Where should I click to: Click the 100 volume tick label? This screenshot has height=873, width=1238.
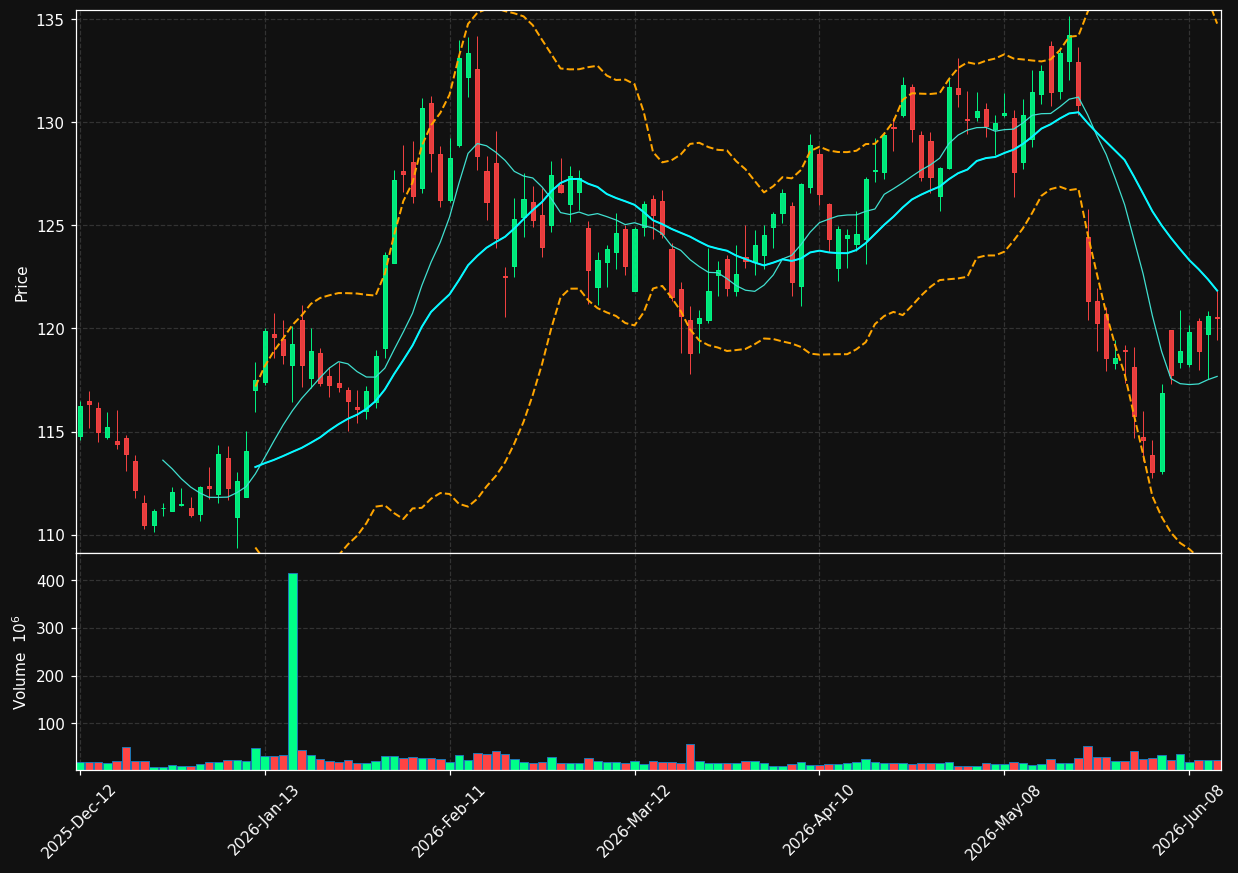point(52,724)
